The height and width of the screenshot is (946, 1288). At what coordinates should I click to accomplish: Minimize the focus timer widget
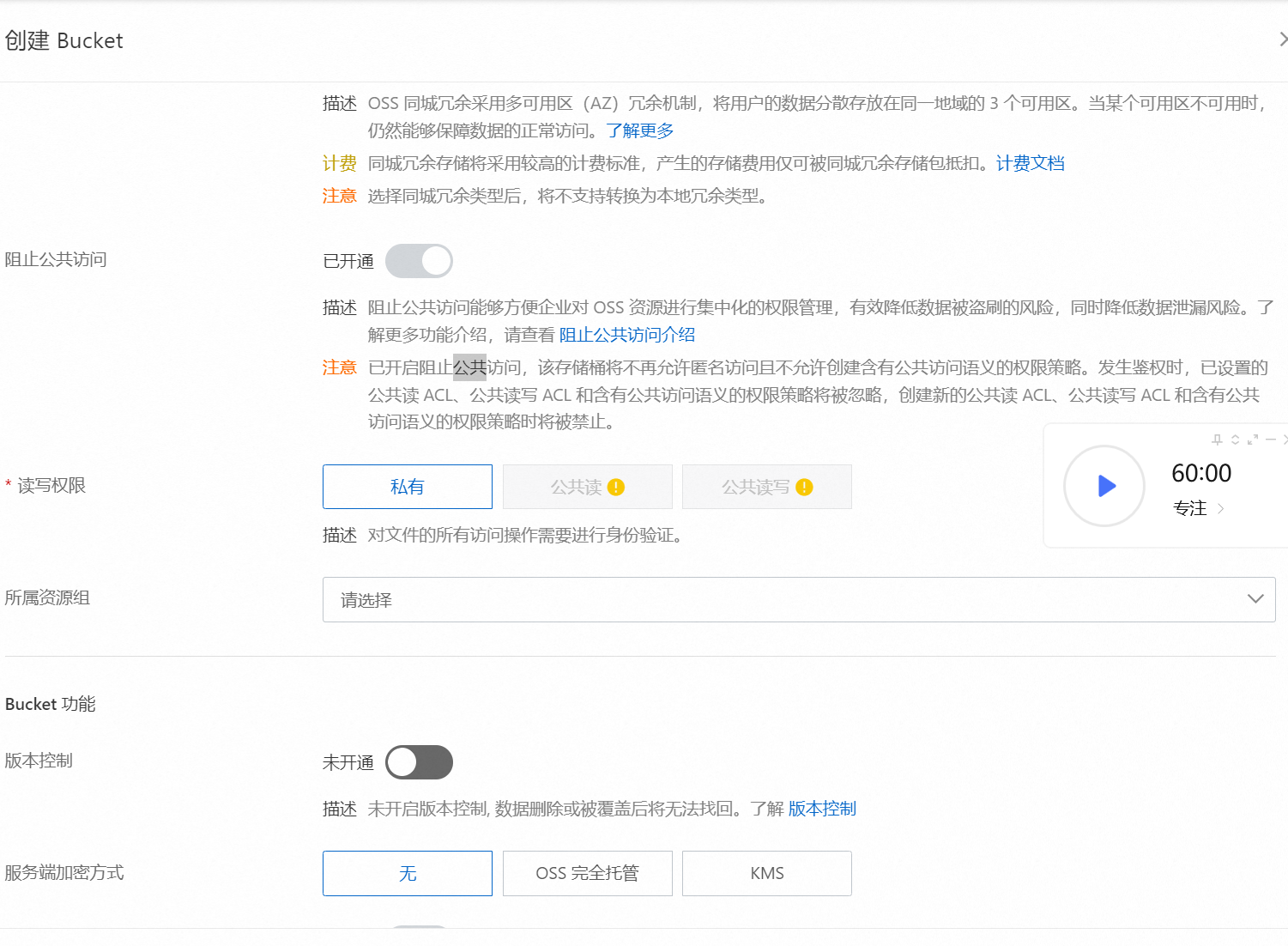point(1271,440)
